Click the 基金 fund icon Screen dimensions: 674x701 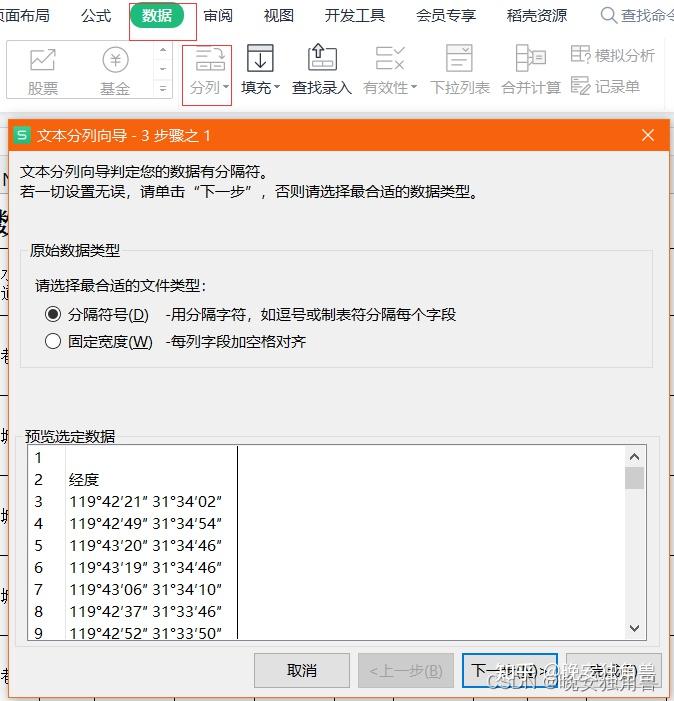[115, 72]
